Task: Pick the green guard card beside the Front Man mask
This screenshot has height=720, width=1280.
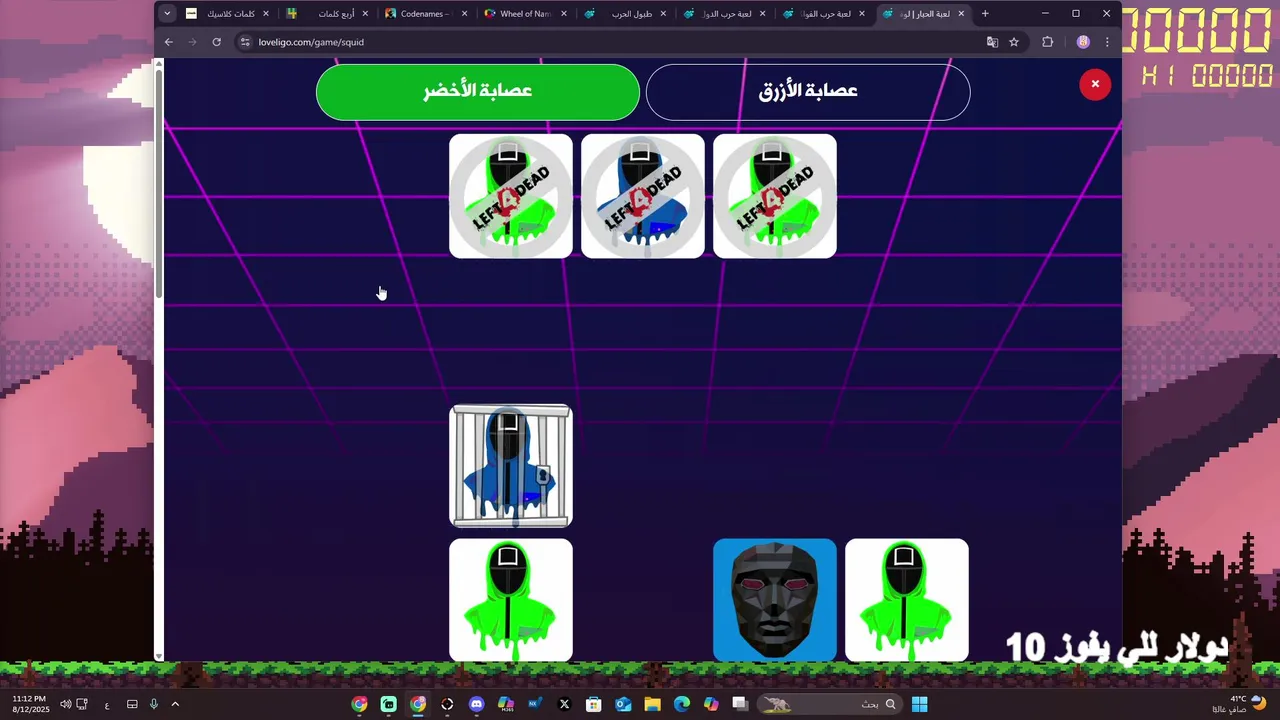Action: 907,600
